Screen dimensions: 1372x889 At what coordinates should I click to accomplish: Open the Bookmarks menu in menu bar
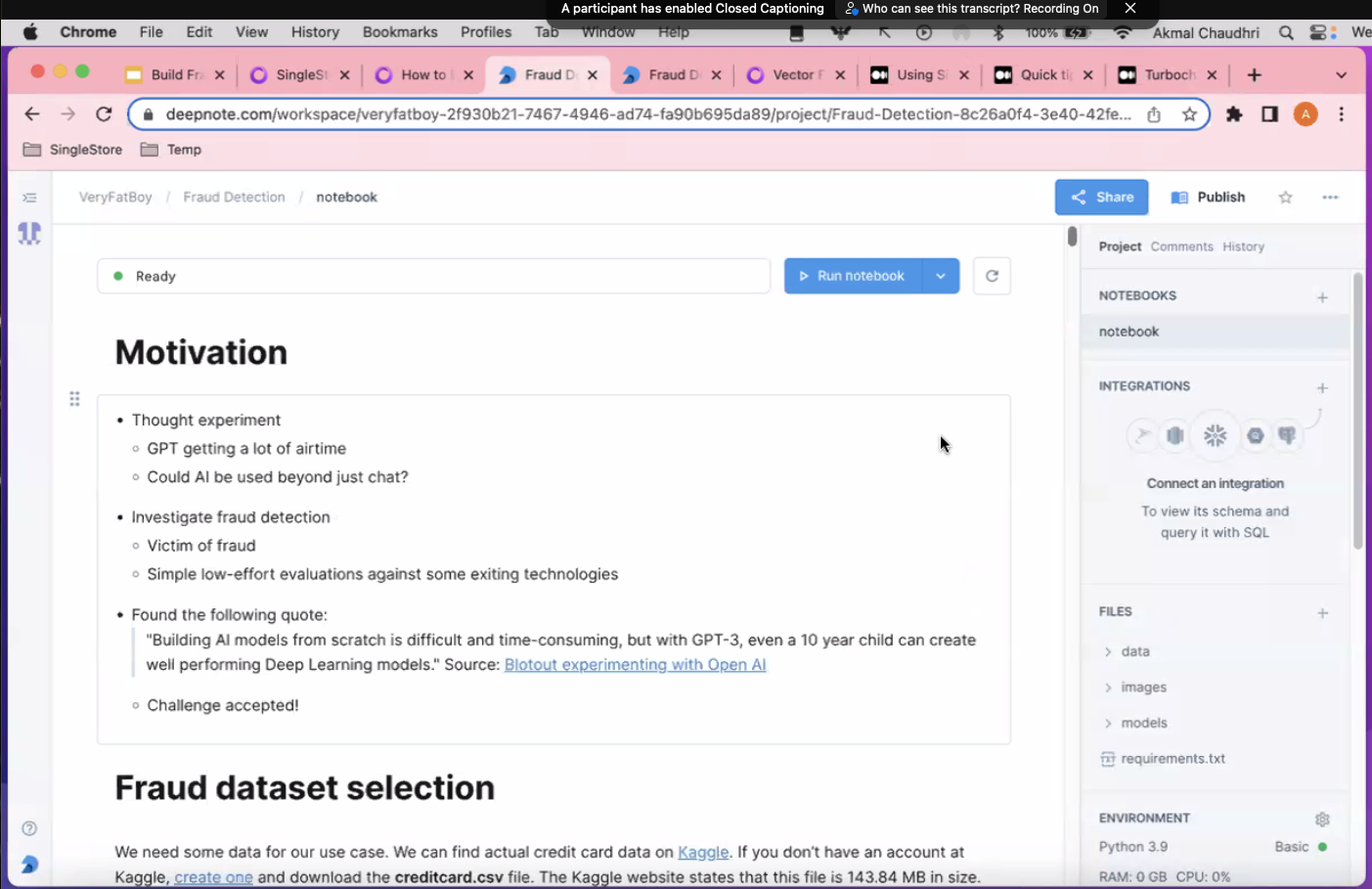click(399, 31)
